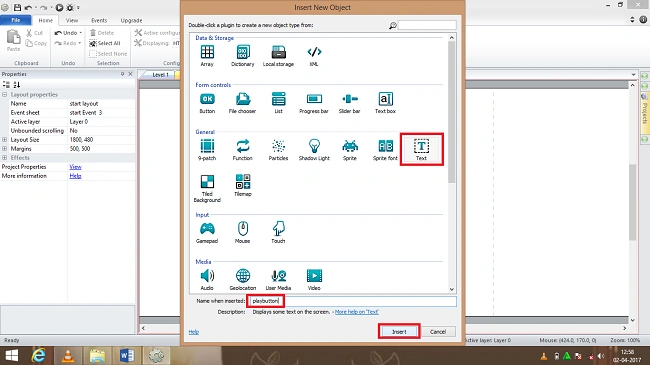This screenshot has height=365, width=650.
Task: Click the plugin search input field
Action: [427, 25]
